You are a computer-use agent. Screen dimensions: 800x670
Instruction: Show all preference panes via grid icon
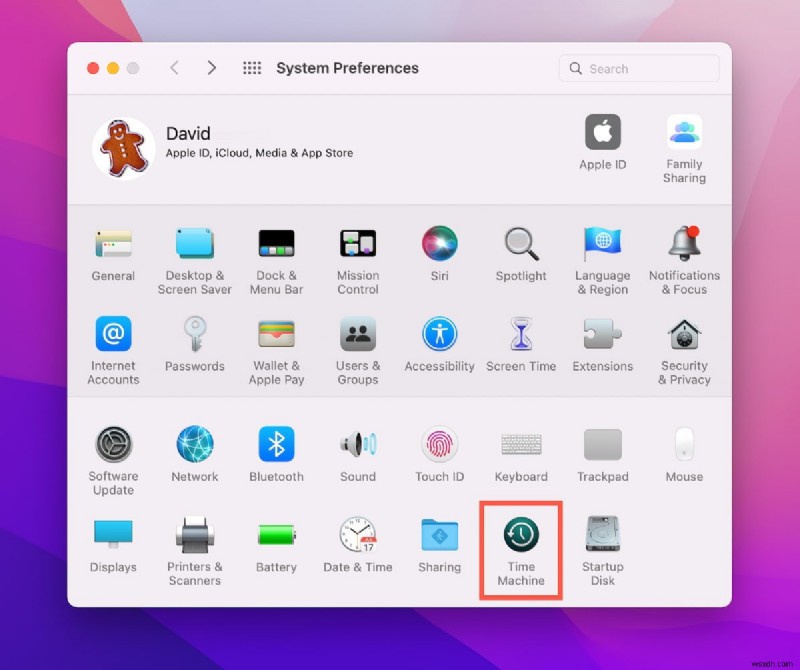click(251, 68)
